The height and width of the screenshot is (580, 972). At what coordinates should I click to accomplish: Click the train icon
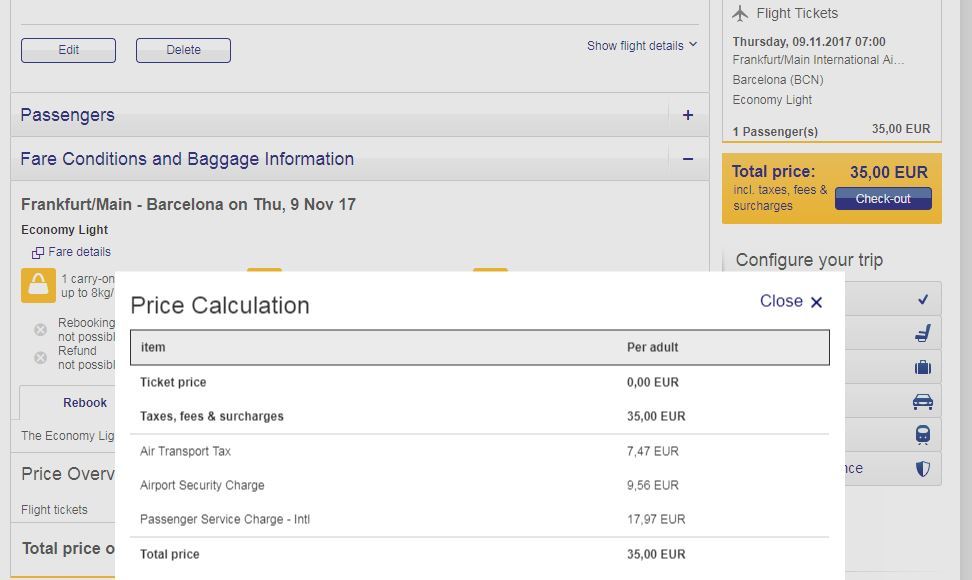click(923, 435)
